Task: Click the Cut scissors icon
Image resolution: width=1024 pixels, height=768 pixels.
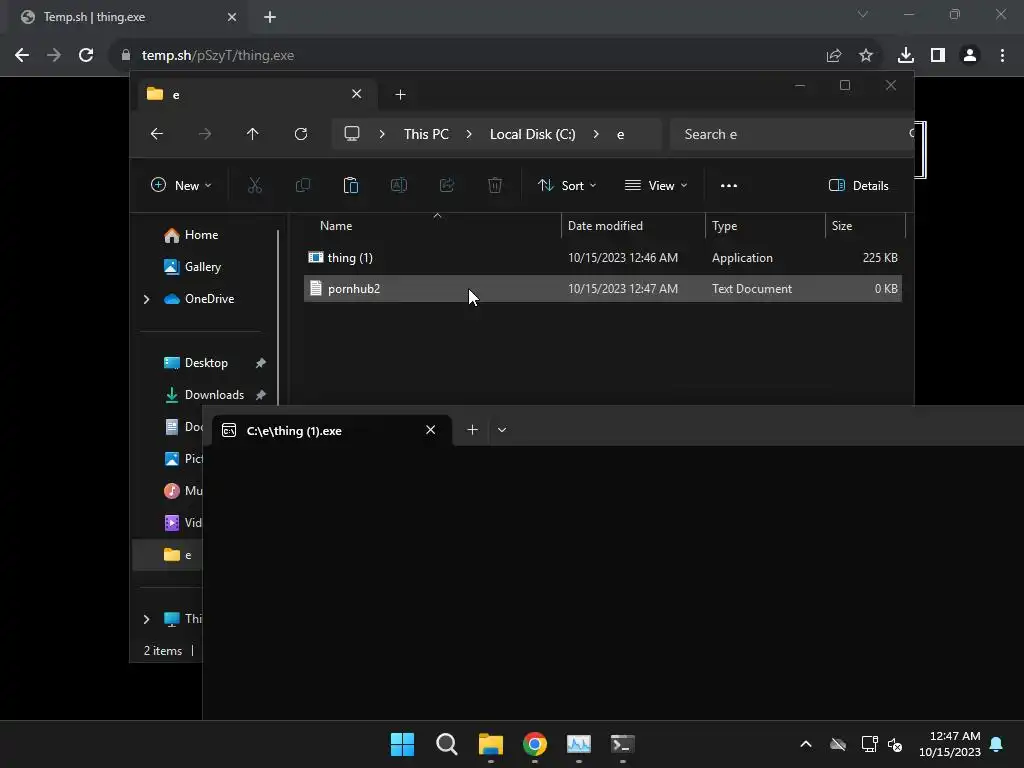Action: 255,185
